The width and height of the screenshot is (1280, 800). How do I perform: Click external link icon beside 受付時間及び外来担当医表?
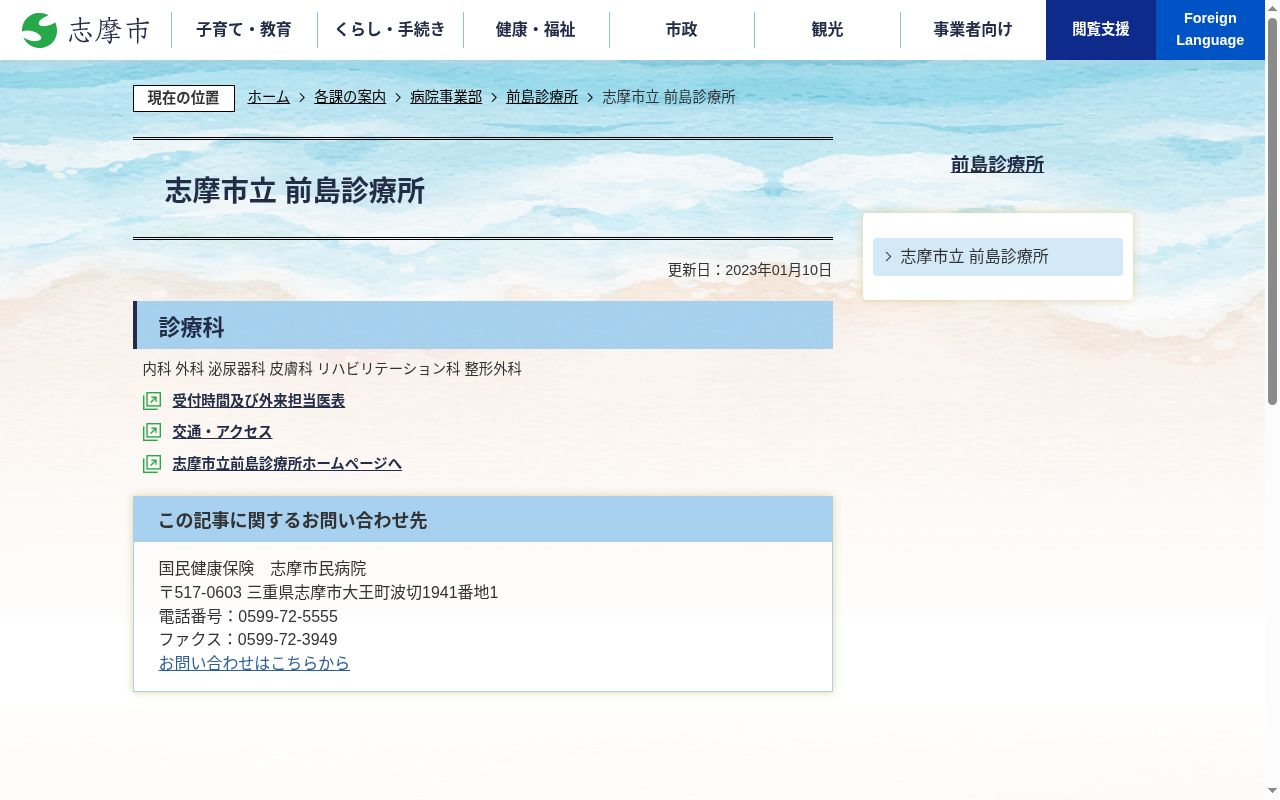tap(152, 401)
